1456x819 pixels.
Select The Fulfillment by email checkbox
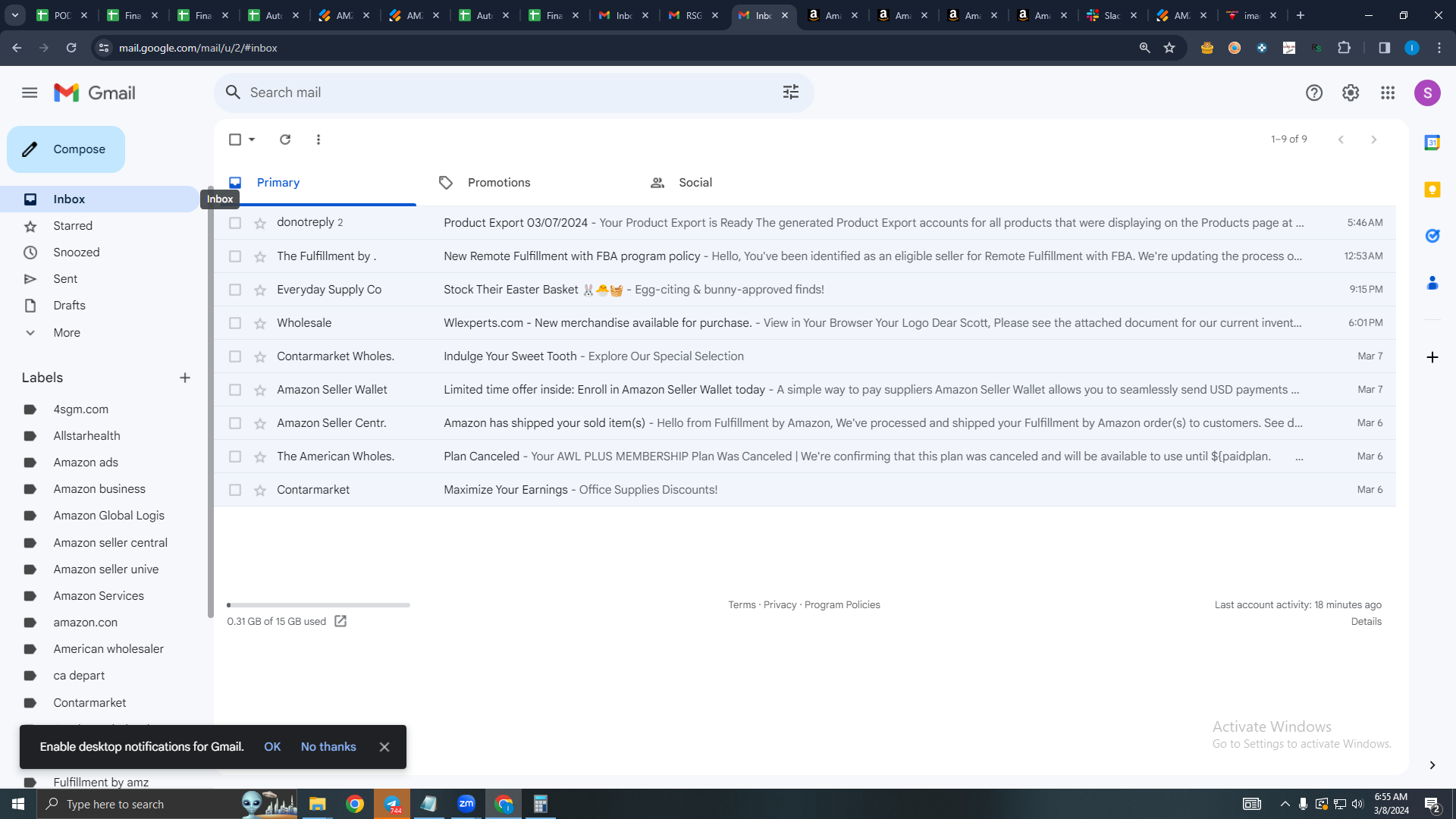point(235,256)
